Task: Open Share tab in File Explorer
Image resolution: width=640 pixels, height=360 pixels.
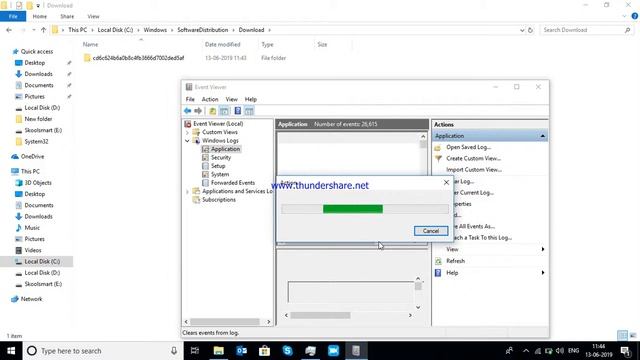Action: 67,16
